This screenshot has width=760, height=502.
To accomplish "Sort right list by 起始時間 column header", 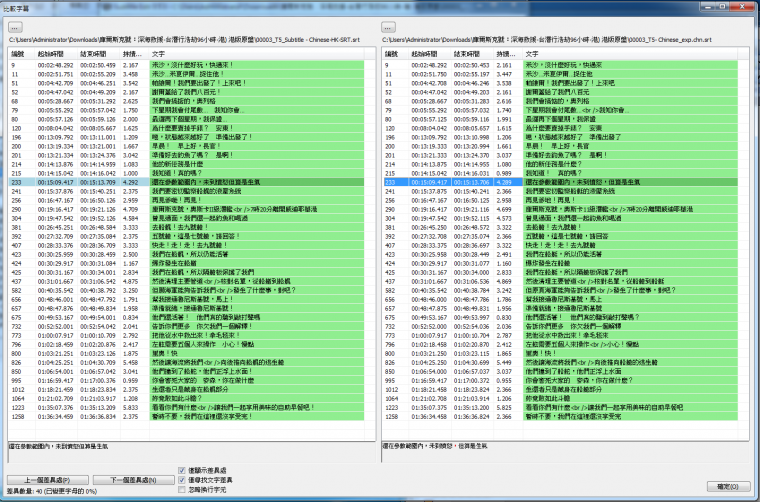I will tap(430, 54).
